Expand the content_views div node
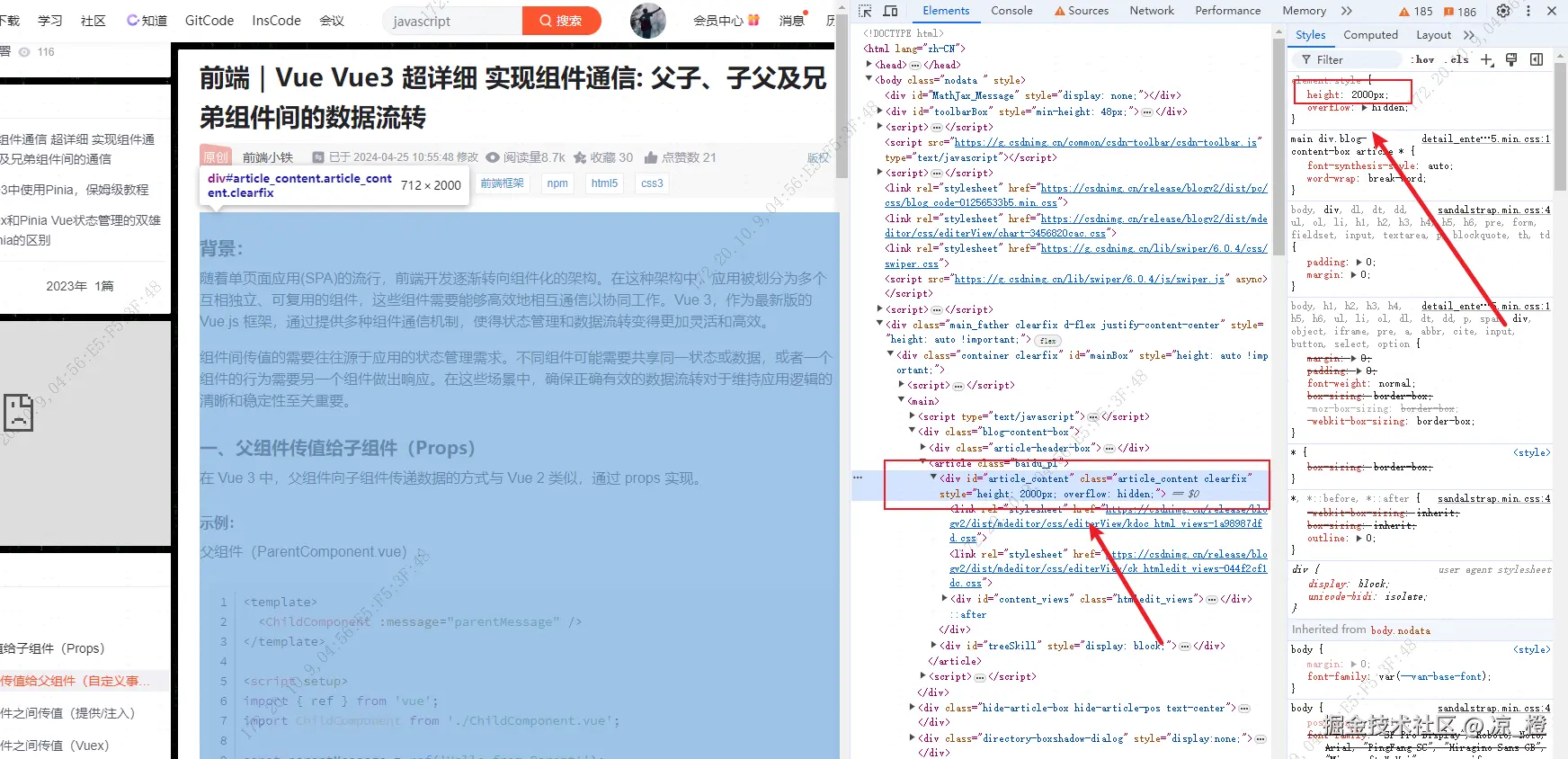The width and height of the screenshot is (1568, 759). 945,599
